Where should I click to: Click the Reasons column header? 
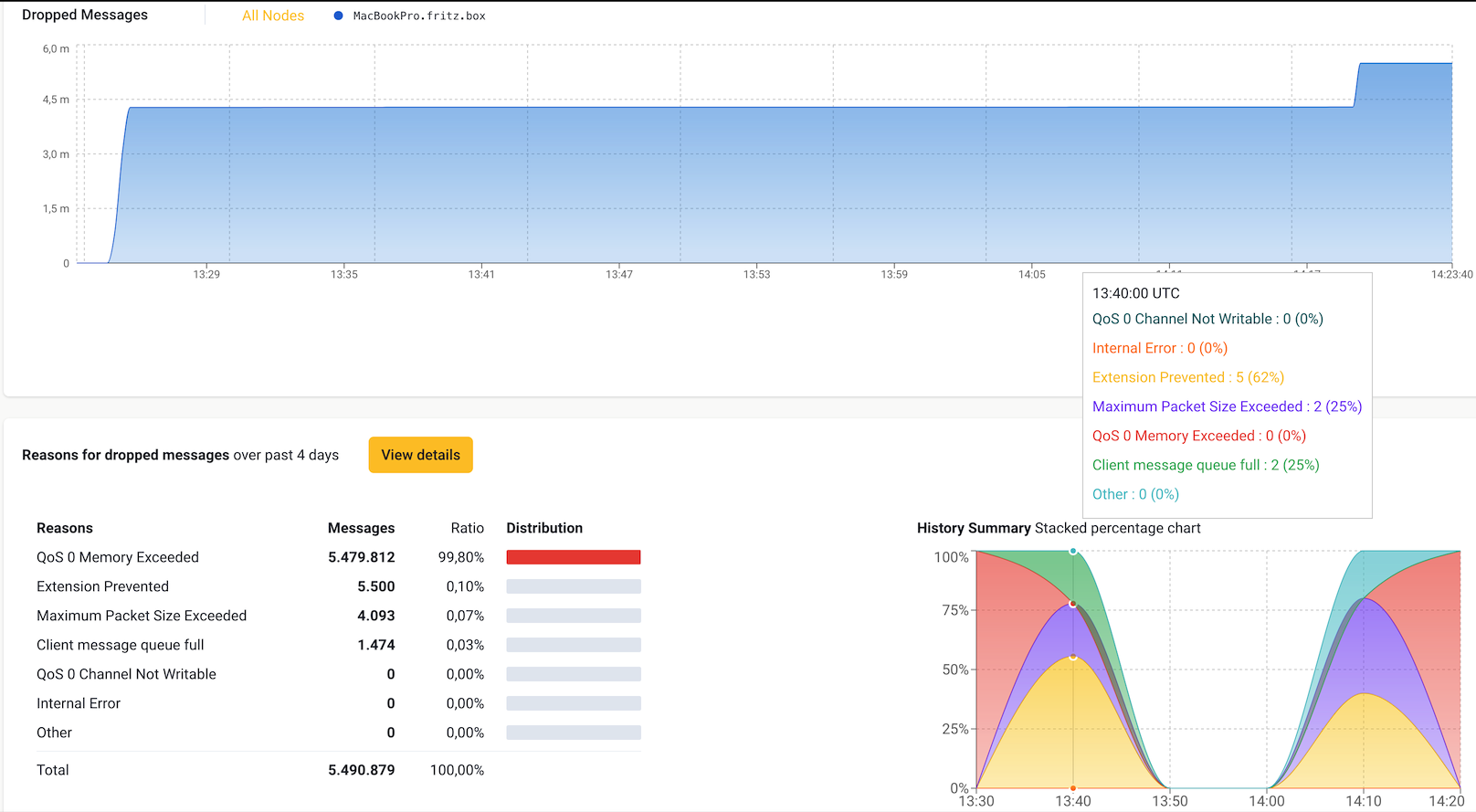[65, 528]
